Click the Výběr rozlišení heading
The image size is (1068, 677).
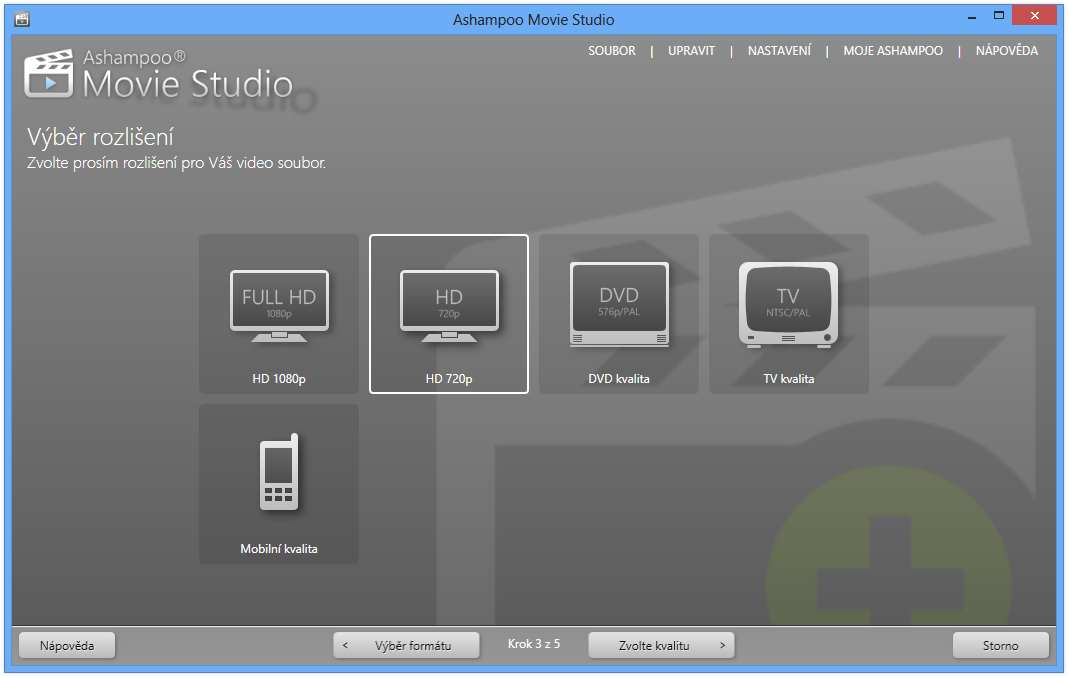(x=100, y=137)
